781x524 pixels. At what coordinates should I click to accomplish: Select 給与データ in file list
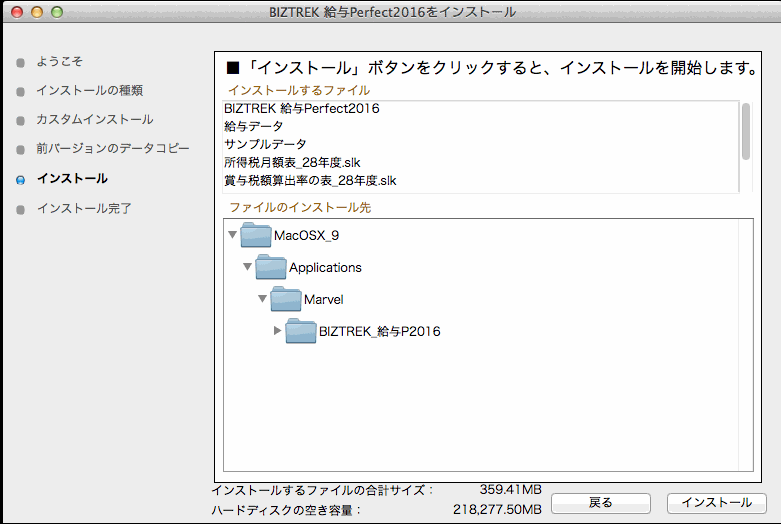[x=254, y=126]
